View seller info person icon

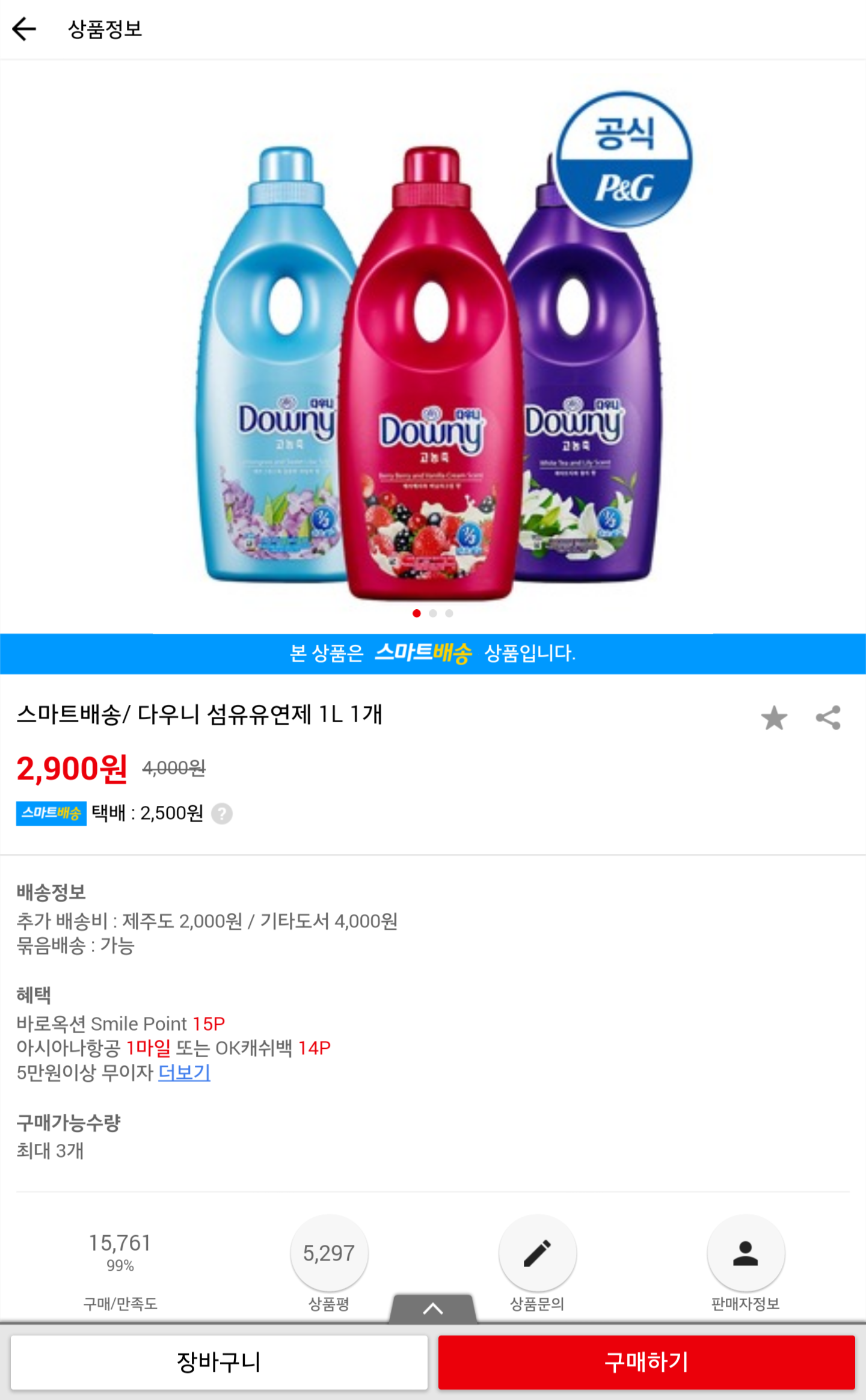click(x=746, y=1253)
